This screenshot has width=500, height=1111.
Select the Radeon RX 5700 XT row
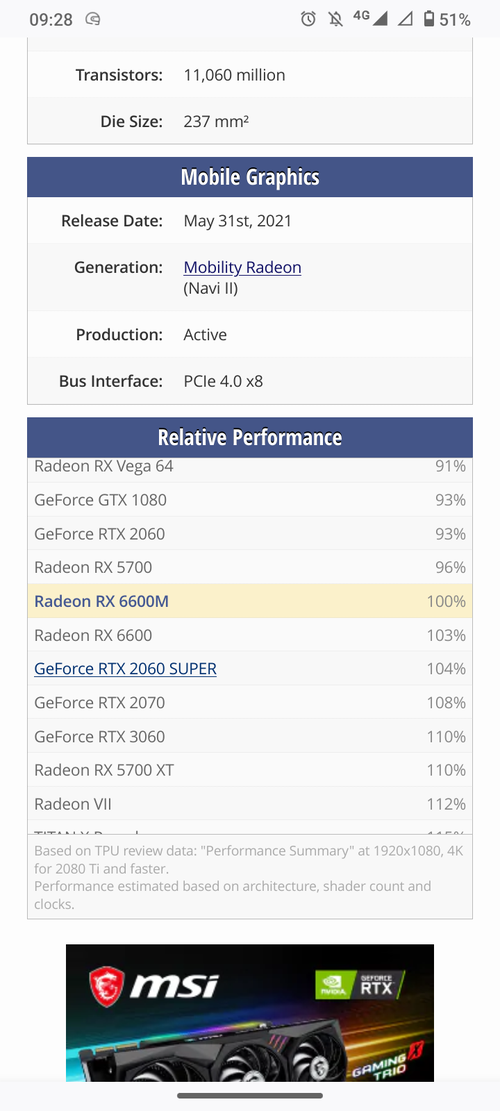(250, 770)
